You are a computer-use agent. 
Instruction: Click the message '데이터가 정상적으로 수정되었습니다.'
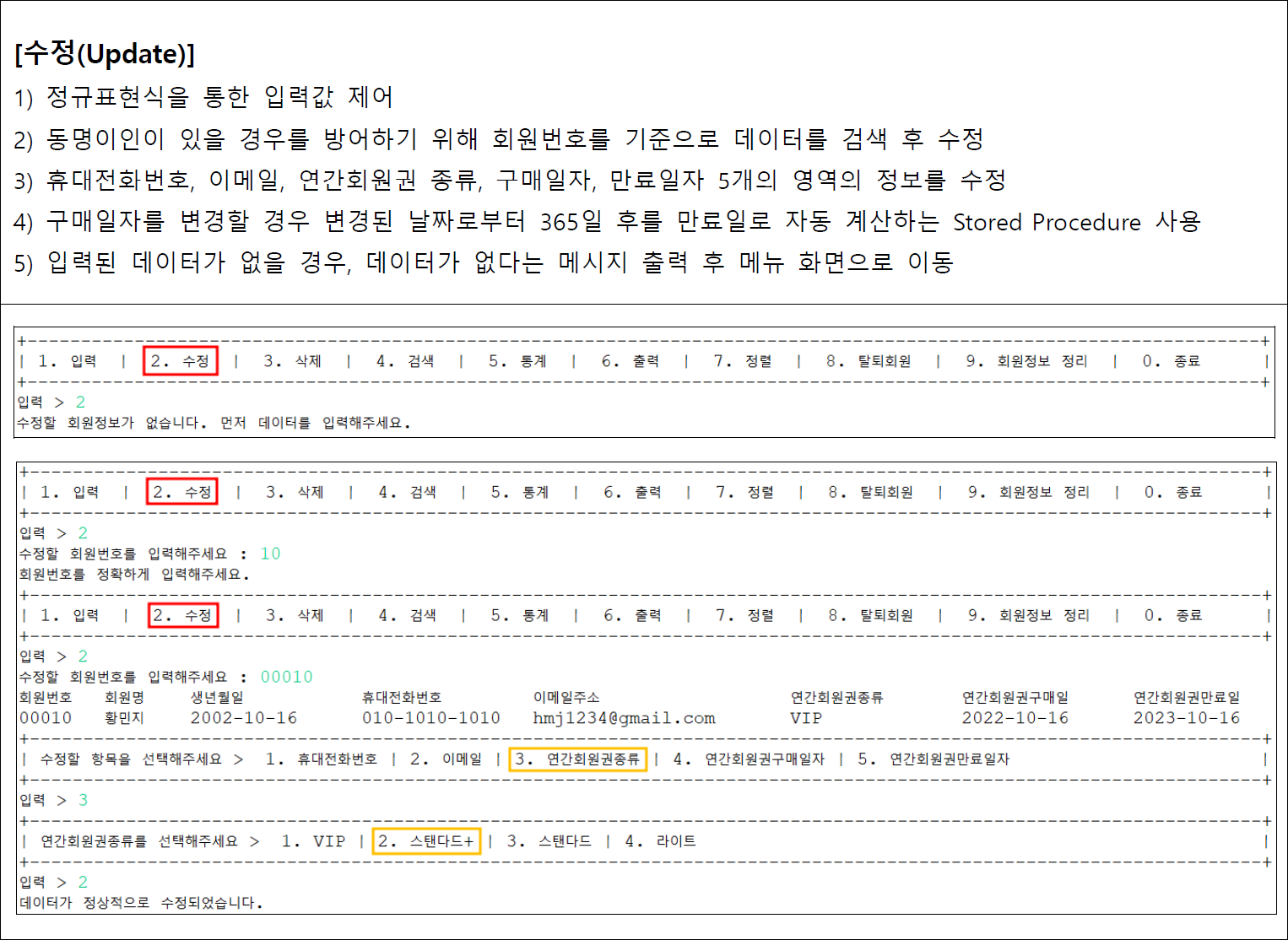click(x=141, y=903)
